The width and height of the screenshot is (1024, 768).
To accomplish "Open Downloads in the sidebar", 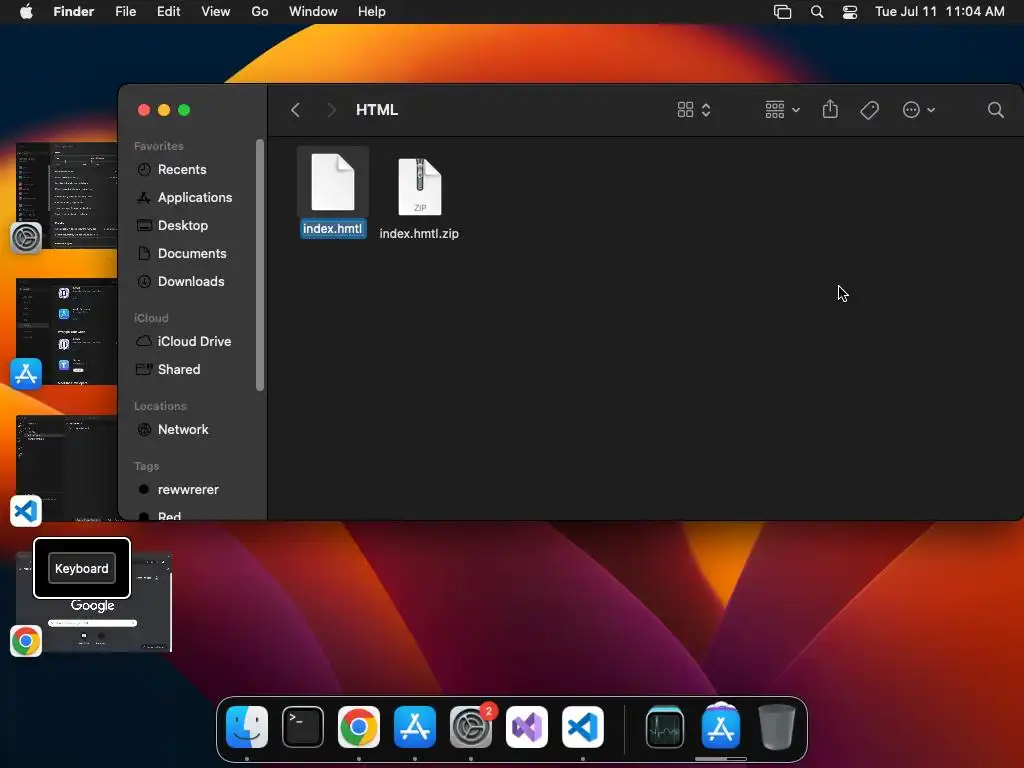I will [189, 281].
